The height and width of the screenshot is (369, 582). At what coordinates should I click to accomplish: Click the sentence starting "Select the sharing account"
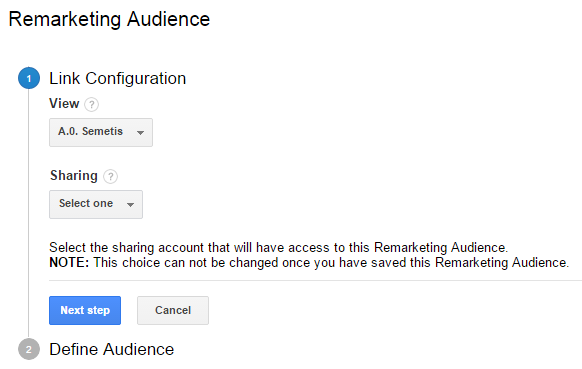pos(279,247)
